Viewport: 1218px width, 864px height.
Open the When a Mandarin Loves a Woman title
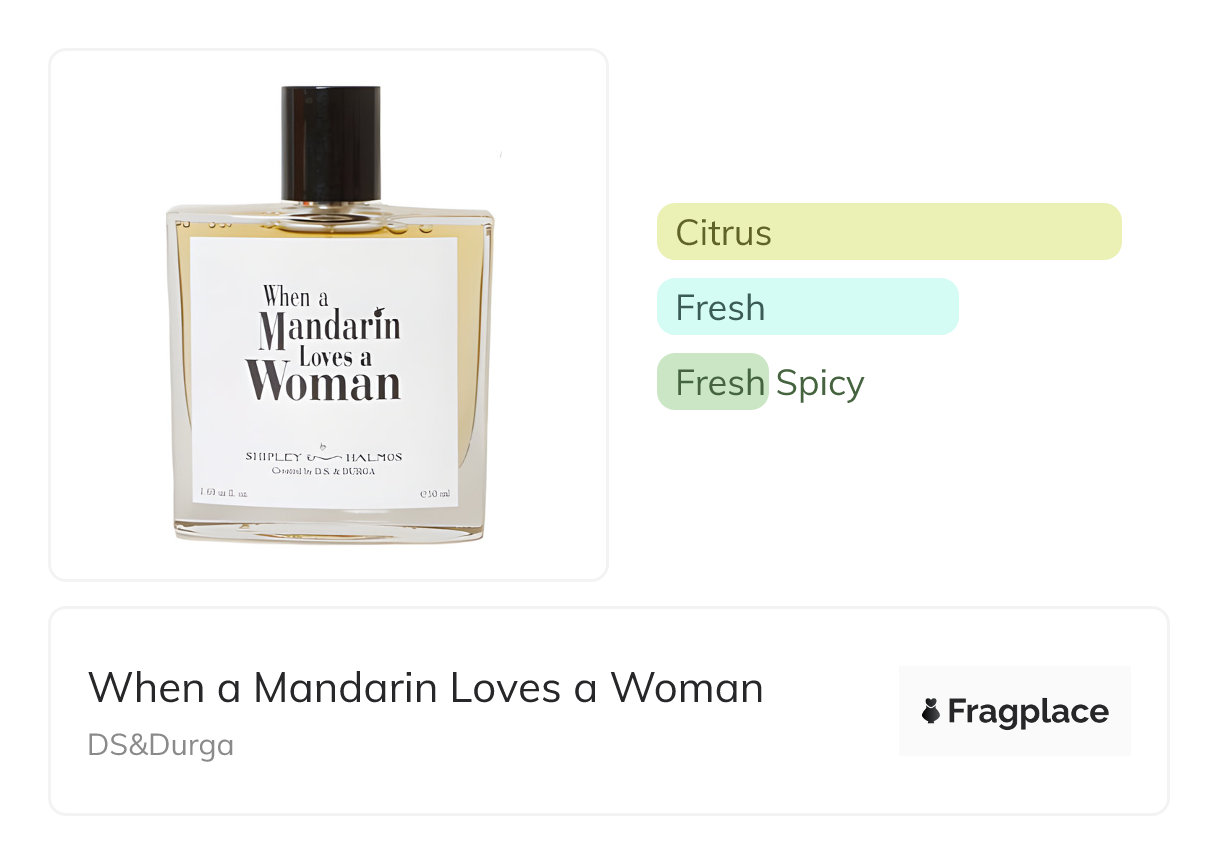[425, 688]
